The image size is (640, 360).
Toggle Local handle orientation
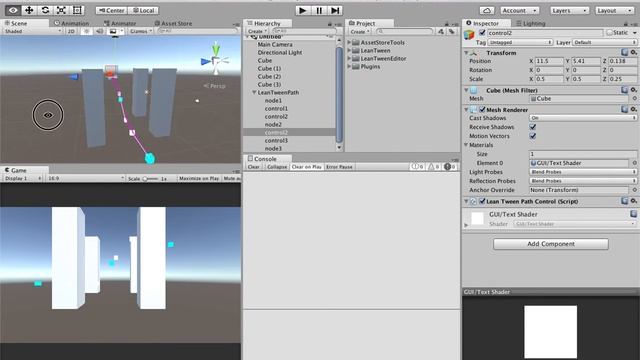(144, 11)
